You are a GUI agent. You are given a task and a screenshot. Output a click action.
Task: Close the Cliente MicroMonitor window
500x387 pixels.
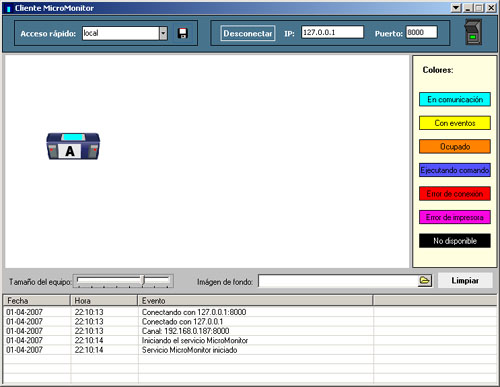pos(491,8)
